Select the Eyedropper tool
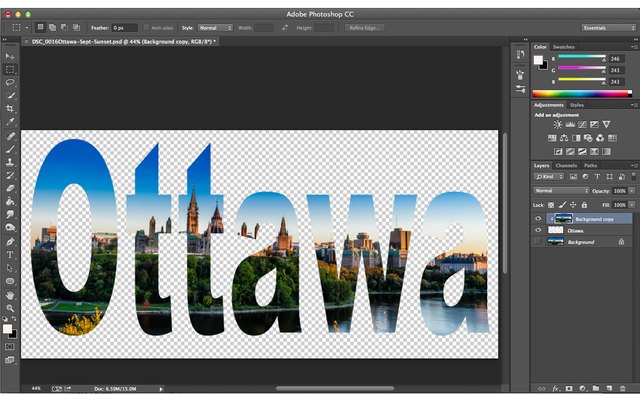This screenshot has height=394, width=640. click(10, 122)
